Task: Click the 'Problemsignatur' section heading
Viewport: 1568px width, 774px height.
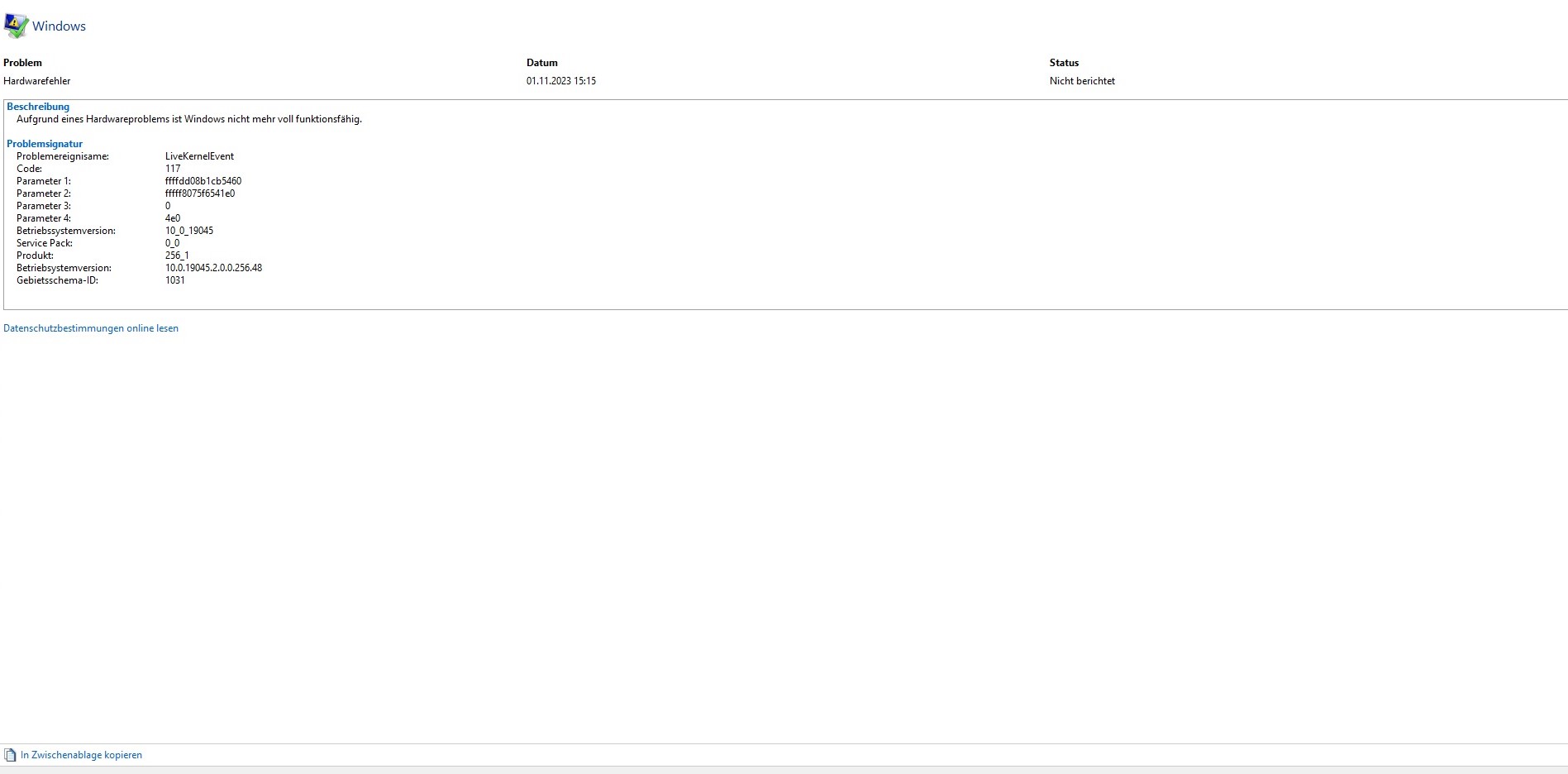Action: click(x=45, y=144)
